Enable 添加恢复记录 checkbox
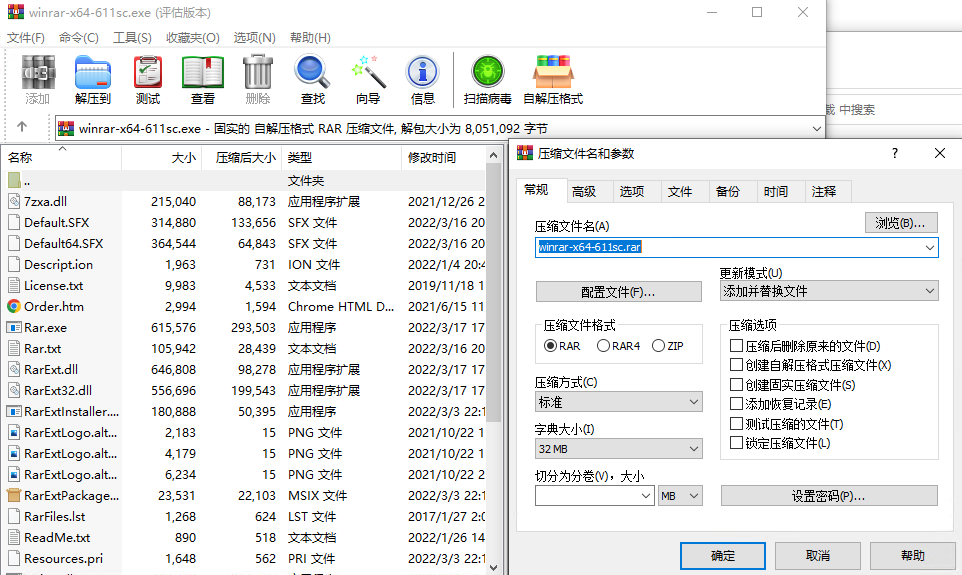962x575 pixels. pos(736,404)
